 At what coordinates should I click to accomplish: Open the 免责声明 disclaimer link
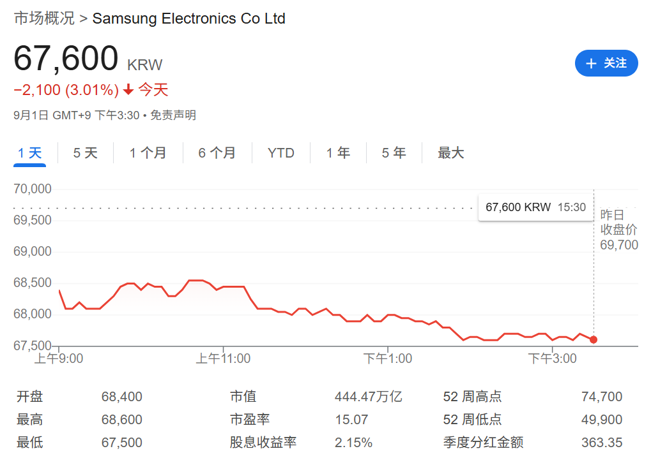click(173, 115)
